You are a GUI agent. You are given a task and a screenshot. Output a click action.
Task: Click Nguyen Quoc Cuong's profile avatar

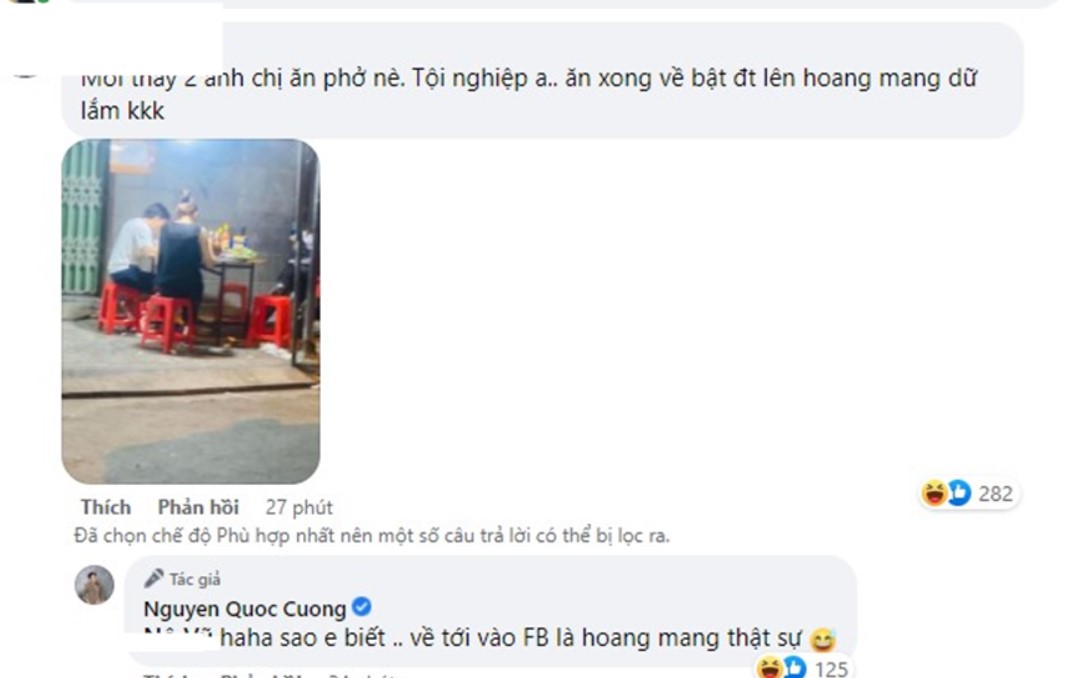coord(94,585)
